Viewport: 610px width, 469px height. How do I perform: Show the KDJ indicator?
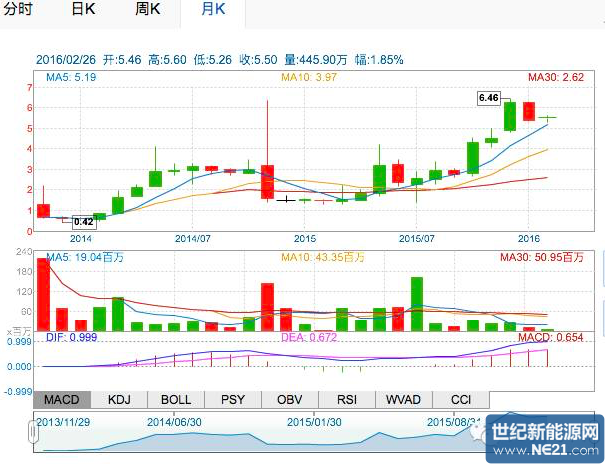pos(119,399)
